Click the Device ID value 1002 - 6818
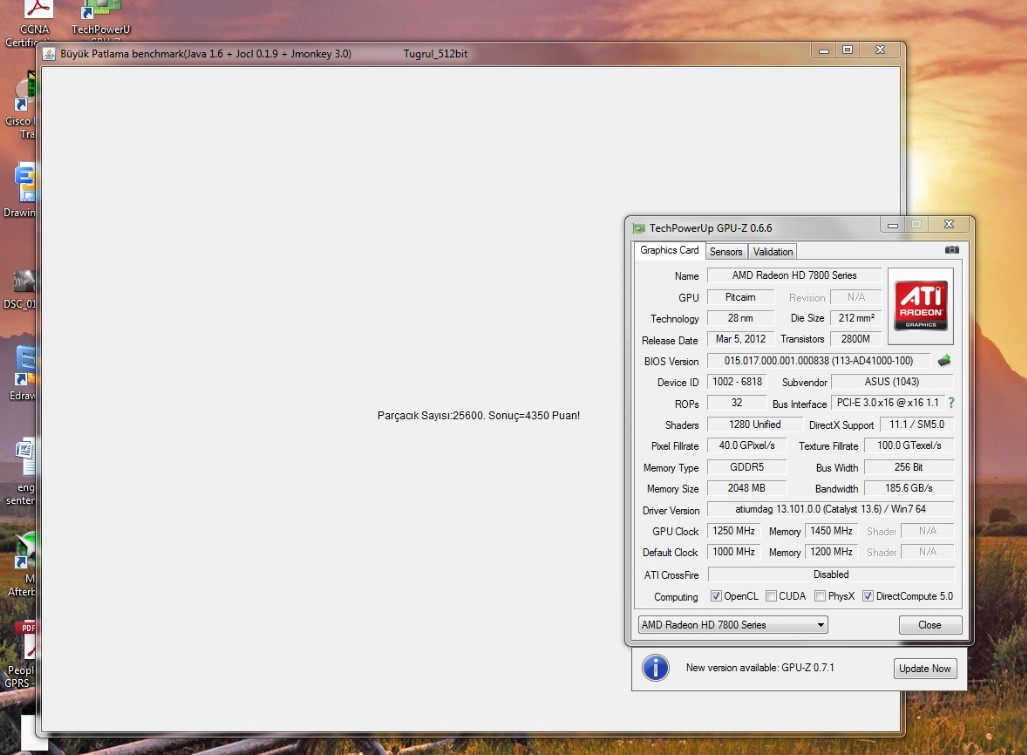The height and width of the screenshot is (755, 1027). 737,382
